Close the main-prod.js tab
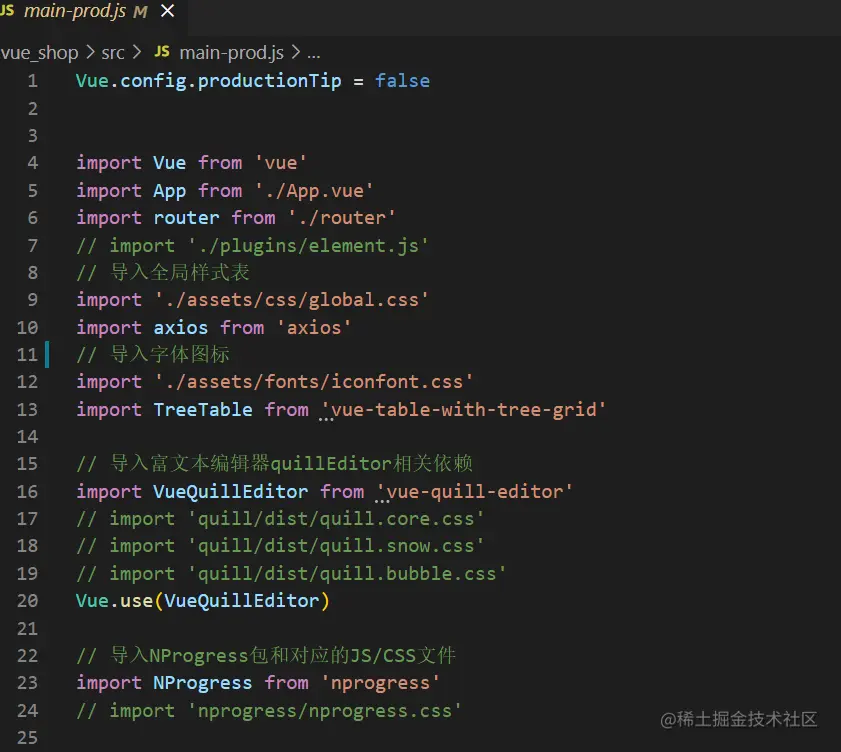This screenshot has height=752, width=841. [x=166, y=13]
